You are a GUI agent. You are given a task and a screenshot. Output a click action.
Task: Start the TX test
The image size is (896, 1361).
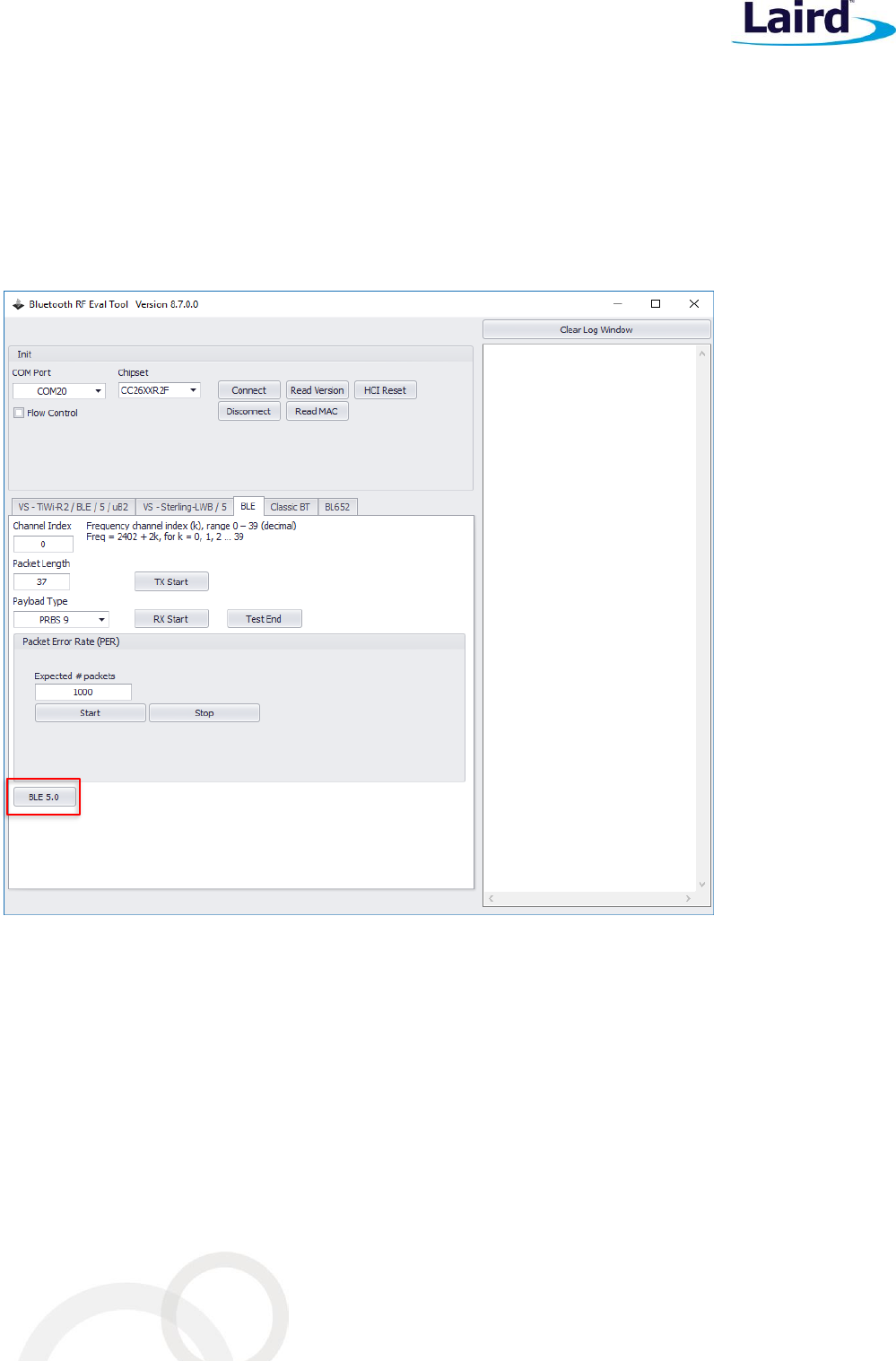171,581
